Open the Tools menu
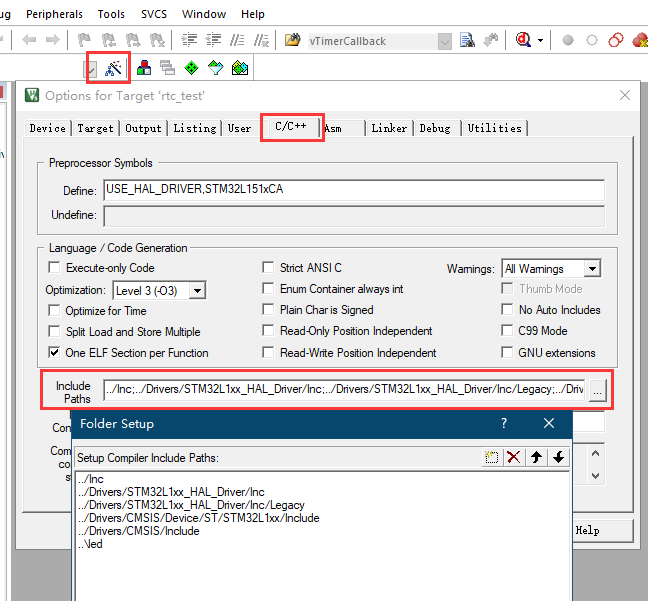648x601 pixels. pos(111,14)
